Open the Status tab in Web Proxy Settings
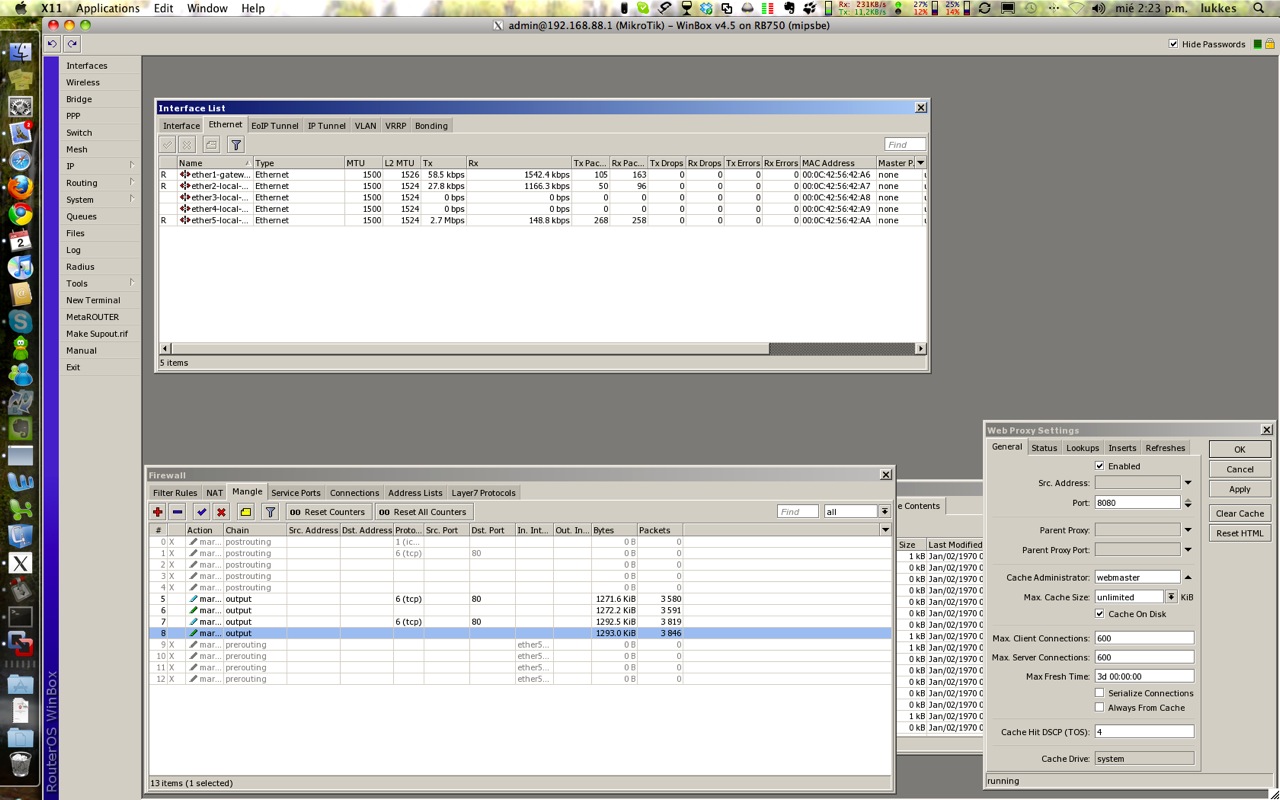This screenshot has width=1280, height=800. (x=1044, y=447)
